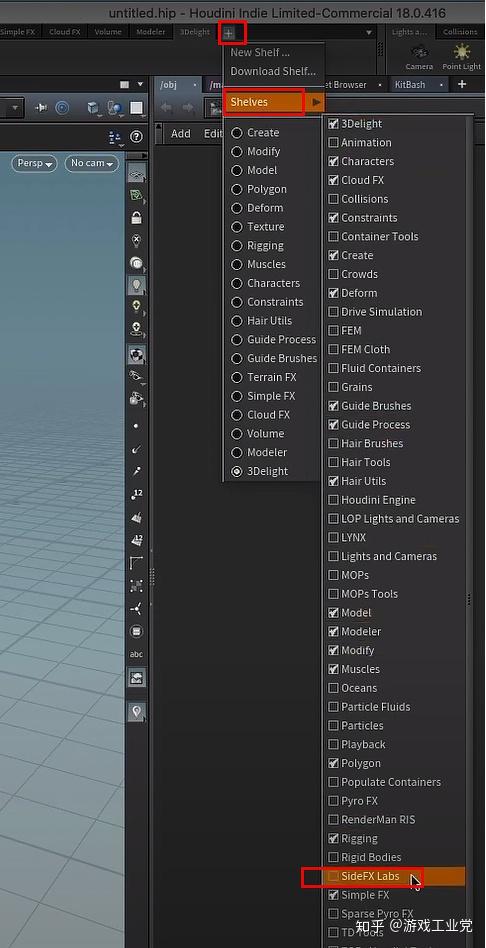Click the plus icon to add a shelf tab
The width and height of the screenshot is (486, 948).
coord(228,33)
